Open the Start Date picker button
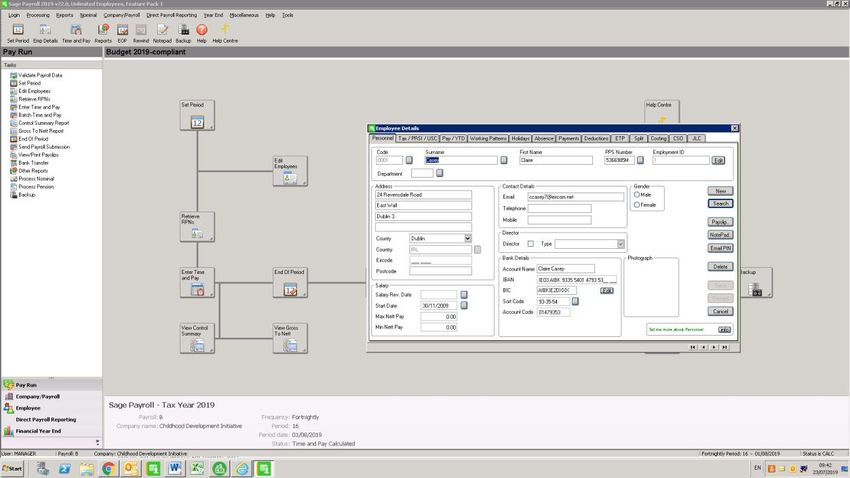Screen dimensions: 850x478 coord(464,305)
